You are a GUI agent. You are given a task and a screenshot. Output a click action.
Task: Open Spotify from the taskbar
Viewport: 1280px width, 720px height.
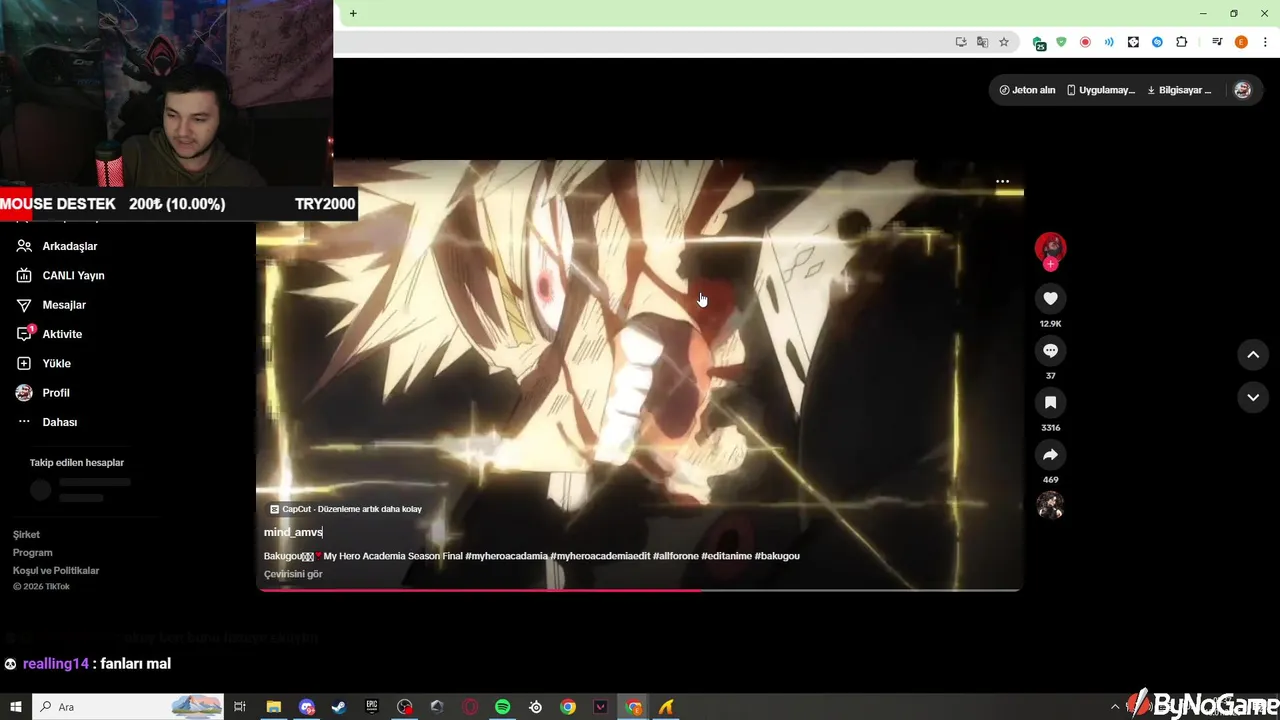503,707
